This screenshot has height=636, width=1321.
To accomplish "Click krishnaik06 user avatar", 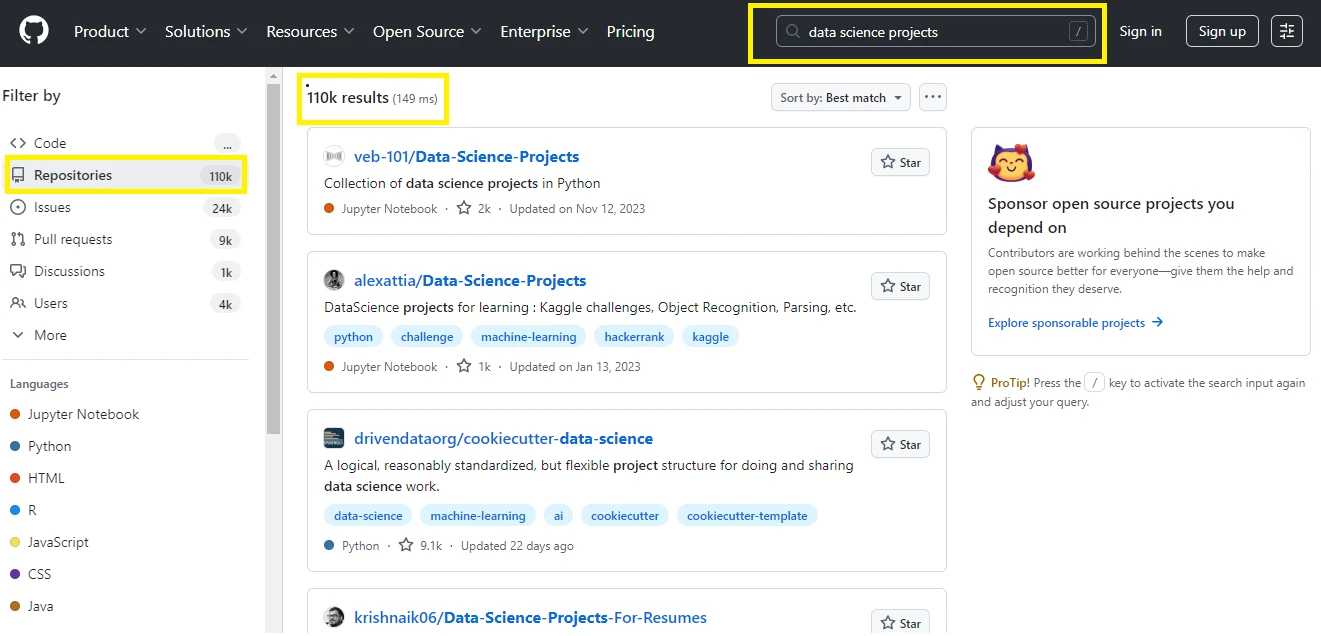I will coord(334,617).
